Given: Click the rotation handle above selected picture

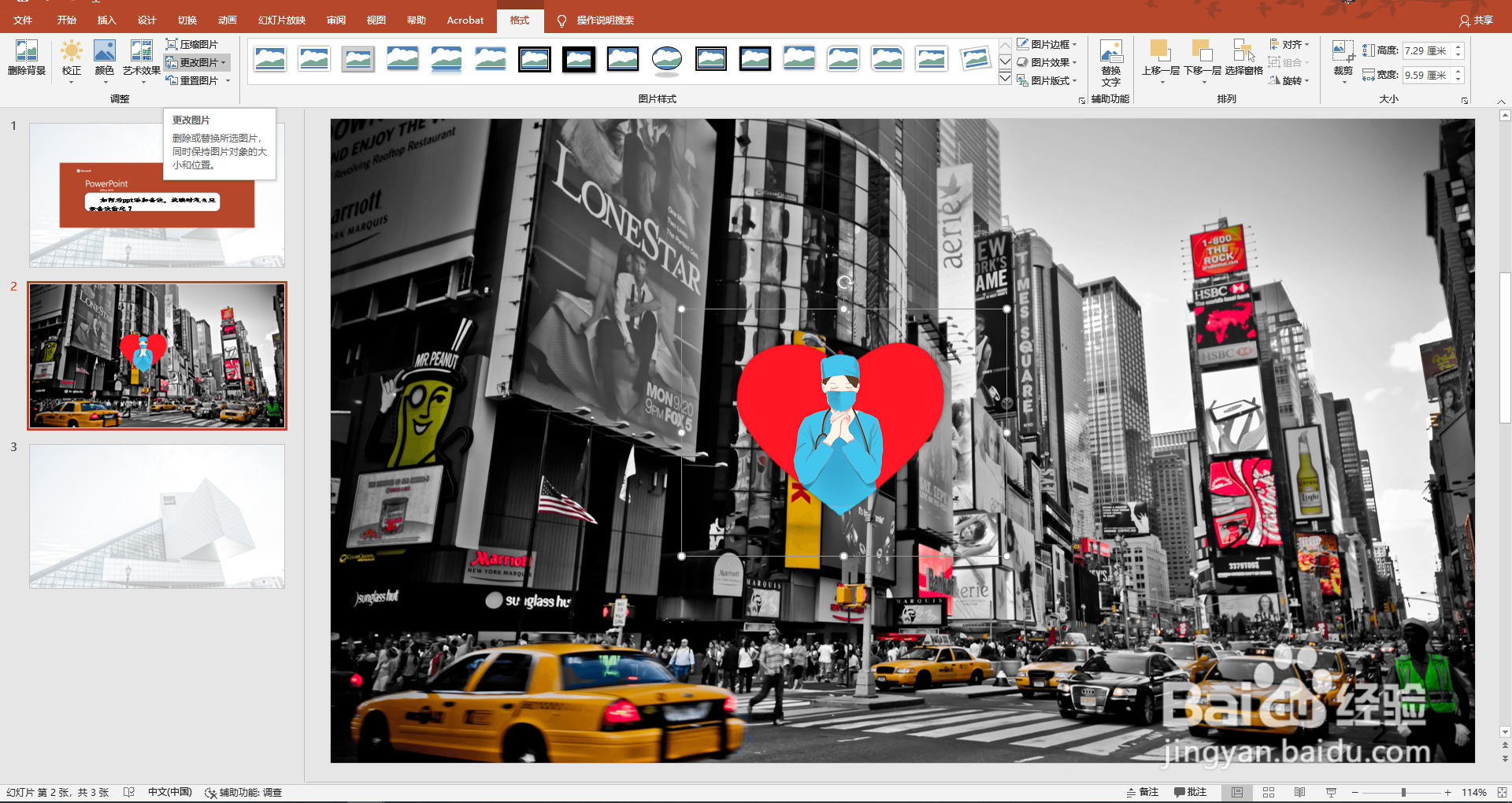Looking at the screenshot, I should click(x=844, y=282).
